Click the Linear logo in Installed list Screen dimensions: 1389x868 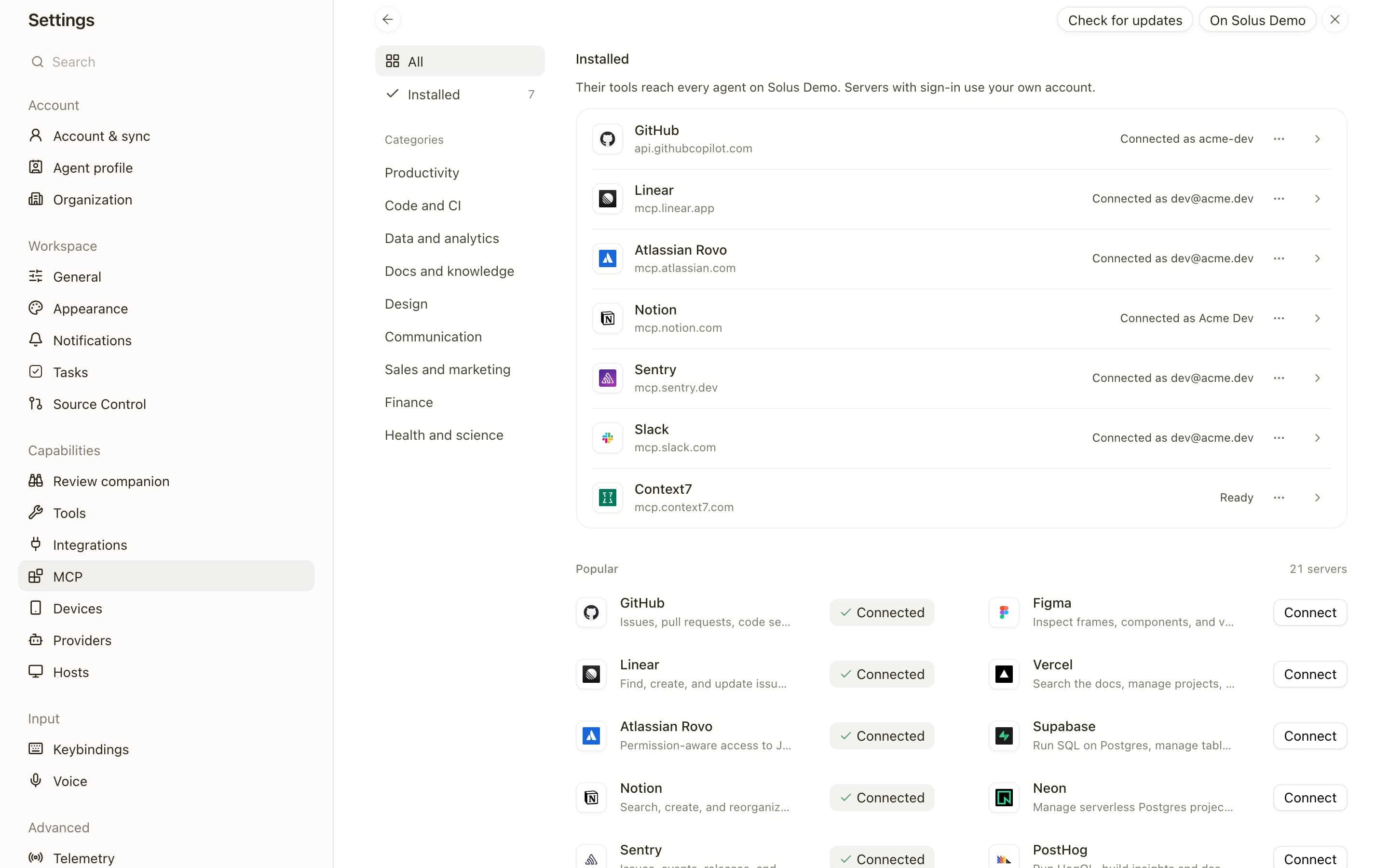pyautogui.click(x=607, y=199)
